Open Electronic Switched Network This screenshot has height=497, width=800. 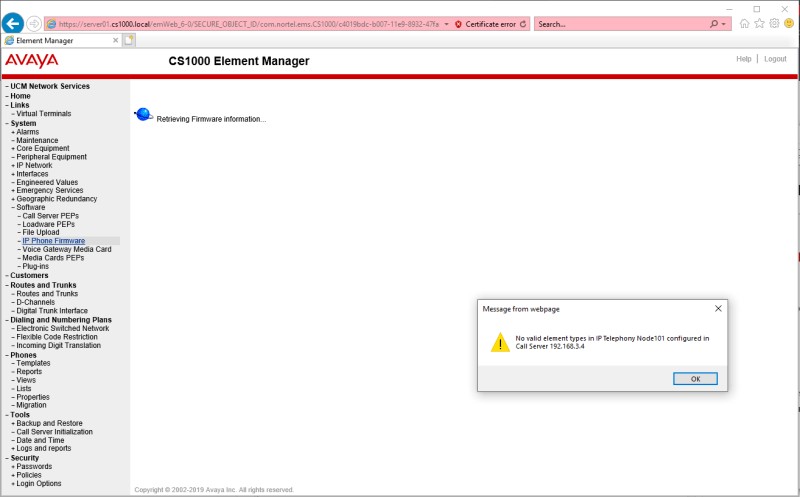(x=63, y=329)
